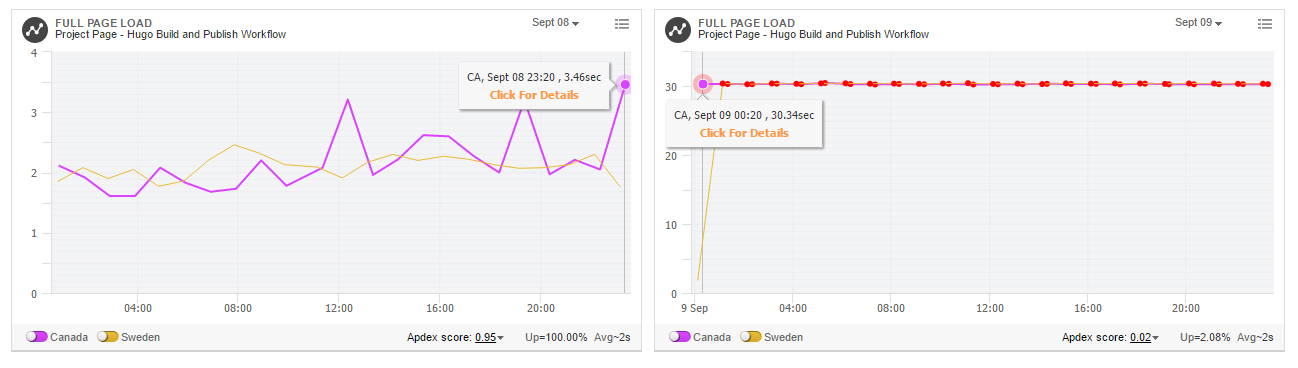Expand Apdex score 0.95 dropdown
The height and width of the screenshot is (368, 1298).
tap(490, 337)
